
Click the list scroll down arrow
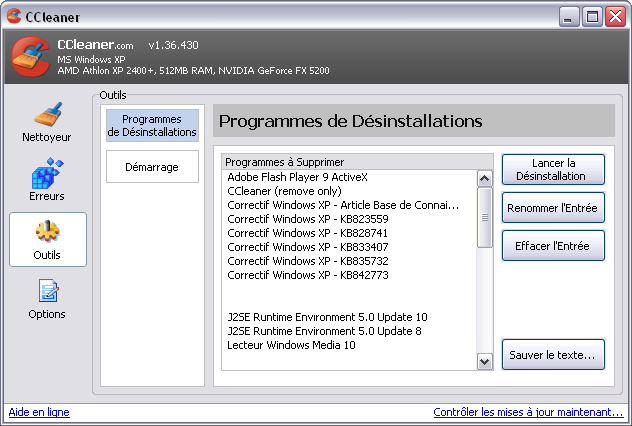tap(484, 362)
